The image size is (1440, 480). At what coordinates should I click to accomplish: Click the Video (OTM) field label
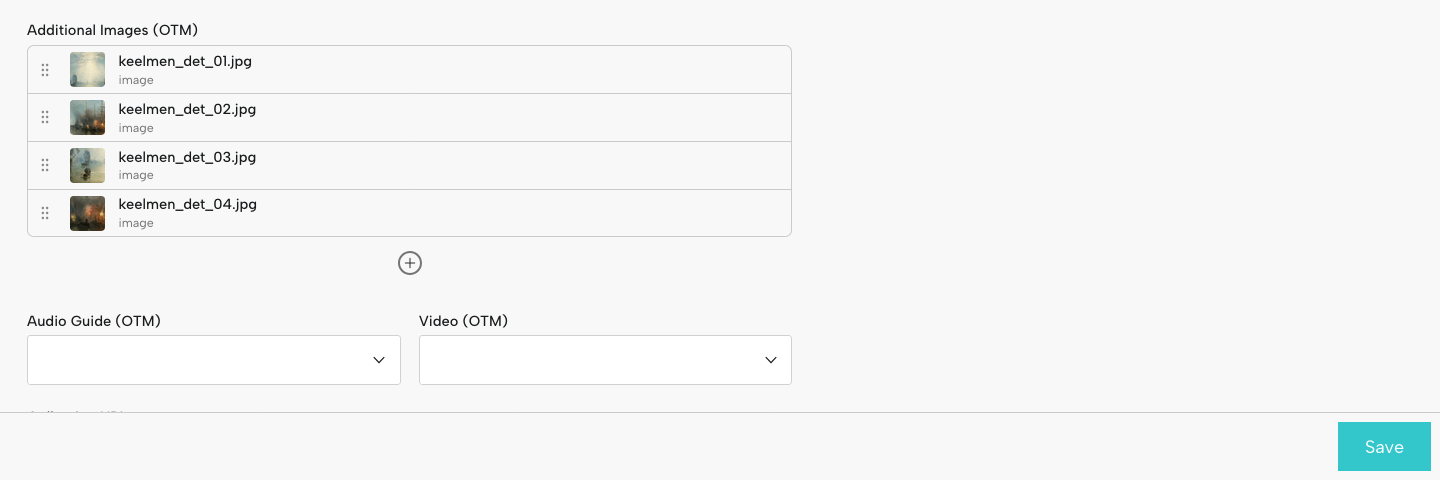pyautogui.click(x=463, y=321)
